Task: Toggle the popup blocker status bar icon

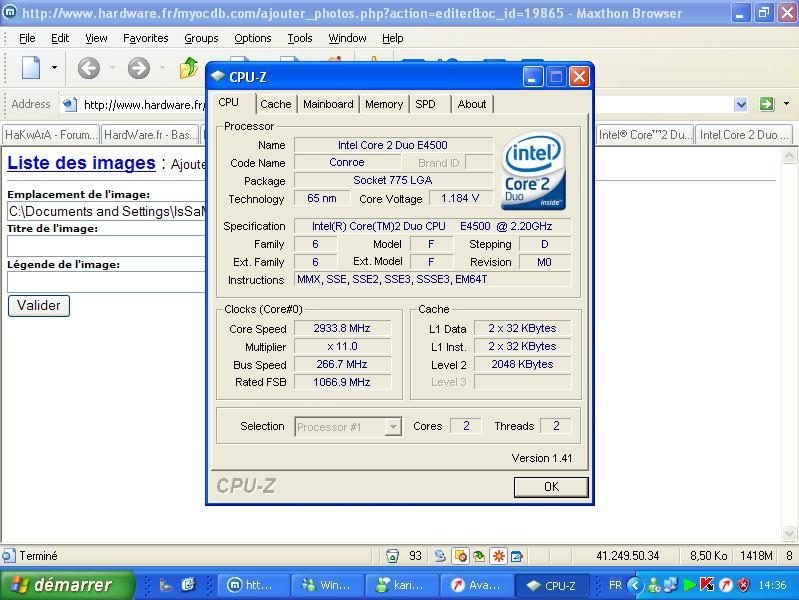Action: pyautogui.click(x=460, y=556)
